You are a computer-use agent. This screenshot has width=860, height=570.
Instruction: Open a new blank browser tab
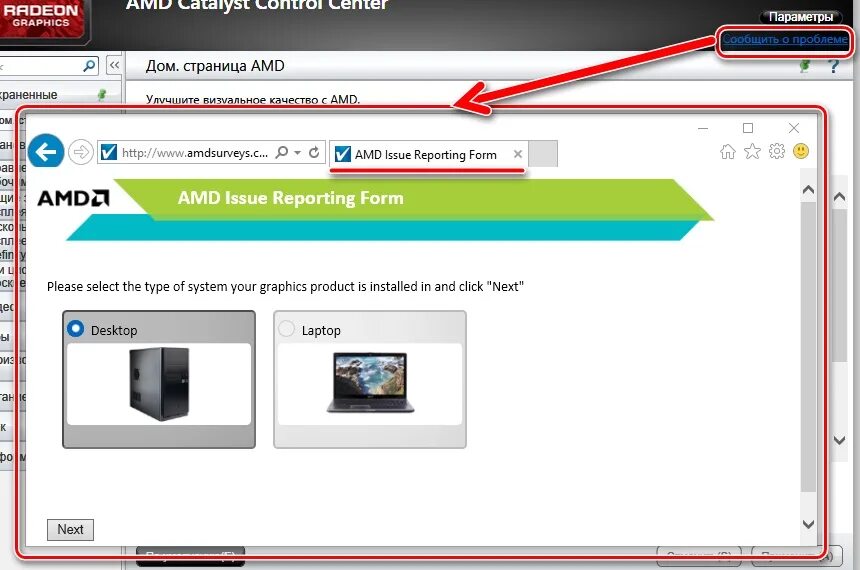[x=543, y=154]
